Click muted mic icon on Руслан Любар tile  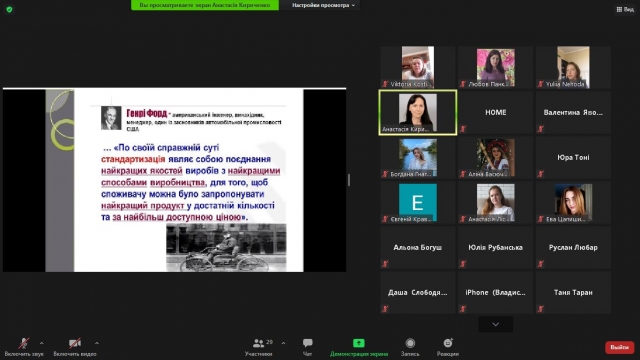click(541, 264)
